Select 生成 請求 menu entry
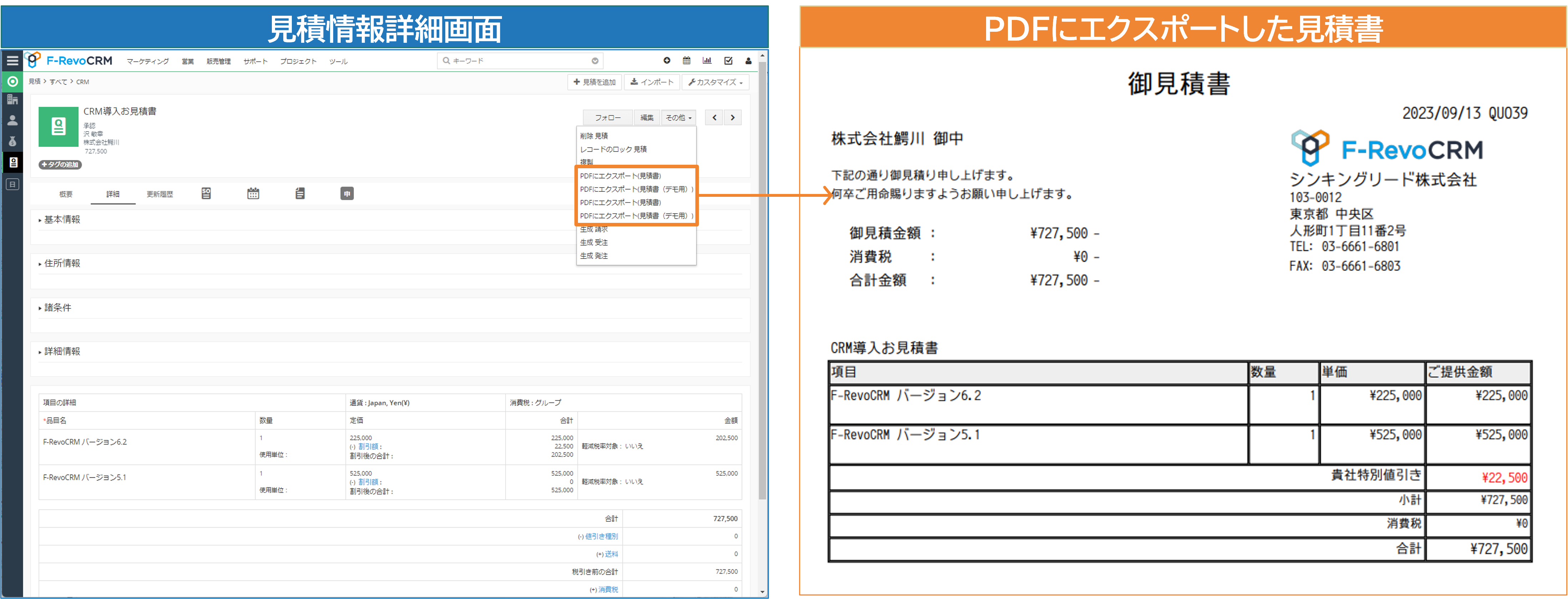The height and width of the screenshot is (599, 1568). (x=636, y=230)
